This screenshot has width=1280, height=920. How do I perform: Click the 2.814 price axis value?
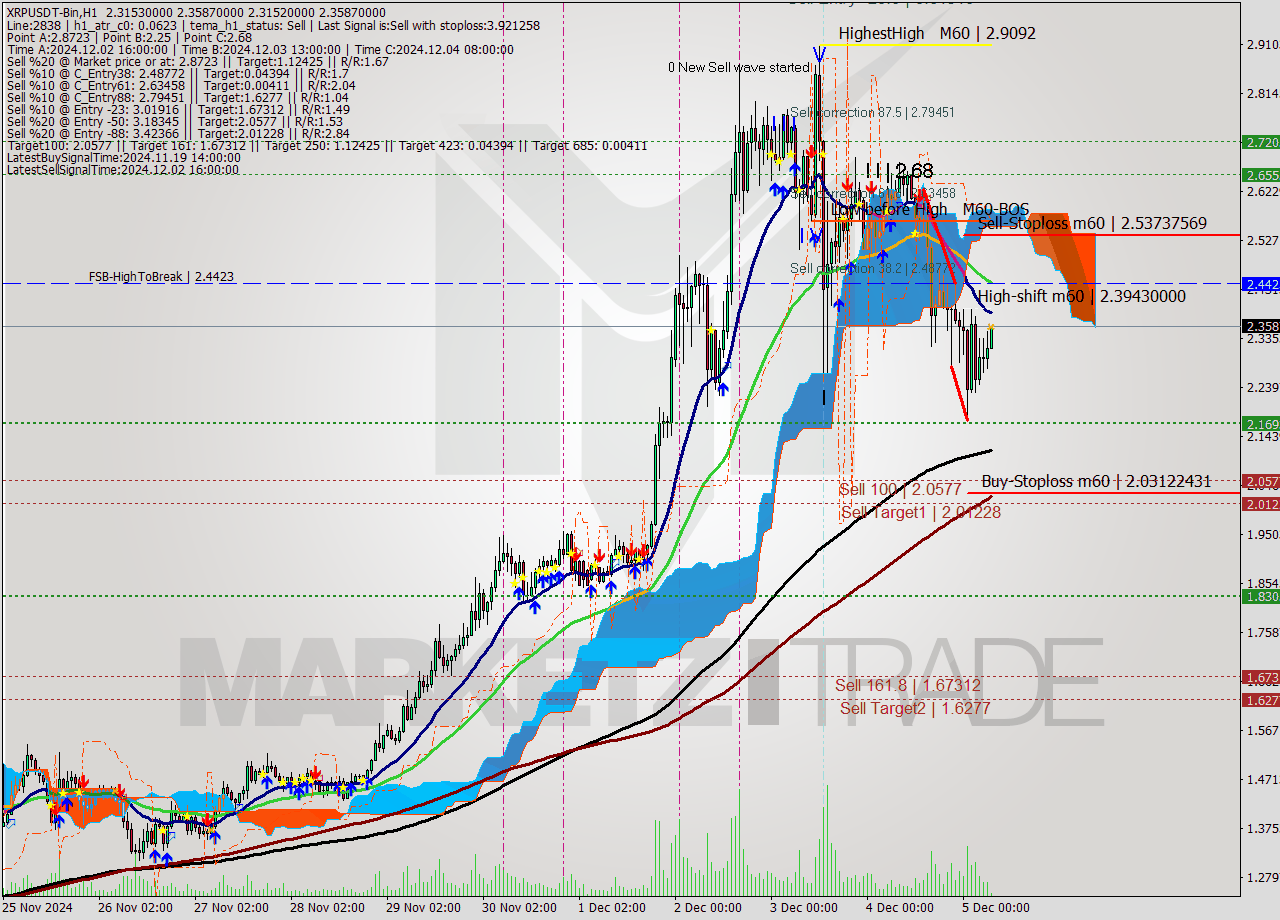click(x=1263, y=93)
